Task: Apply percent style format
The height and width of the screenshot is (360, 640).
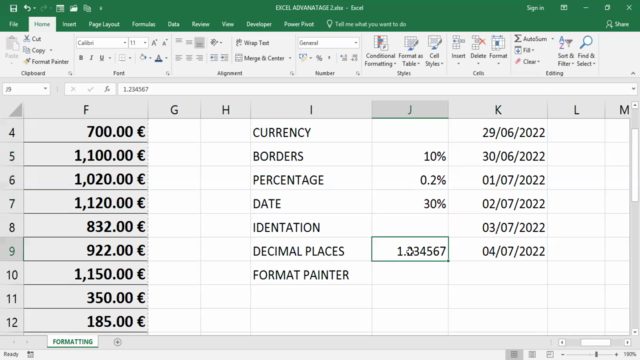Action: [319, 58]
